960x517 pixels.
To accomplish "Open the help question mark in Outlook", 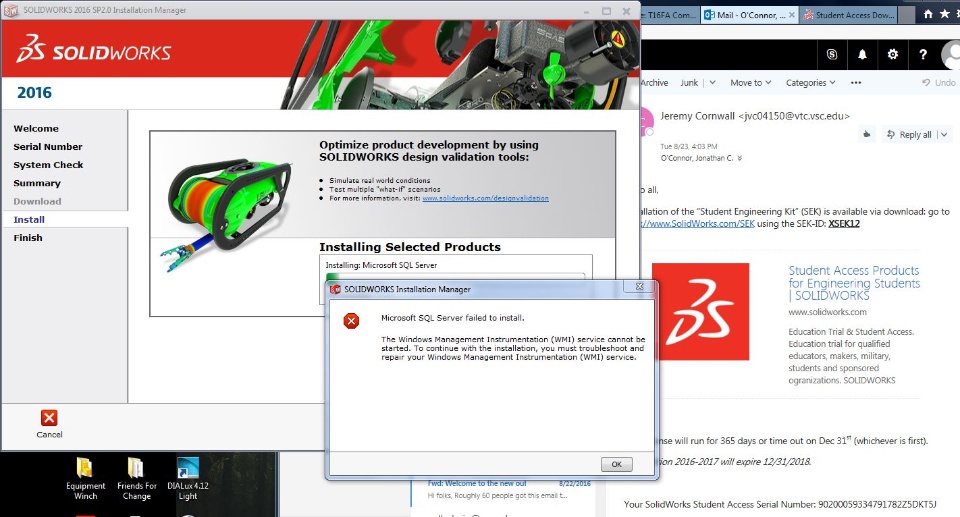I will pyautogui.click(x=923, y=54).
